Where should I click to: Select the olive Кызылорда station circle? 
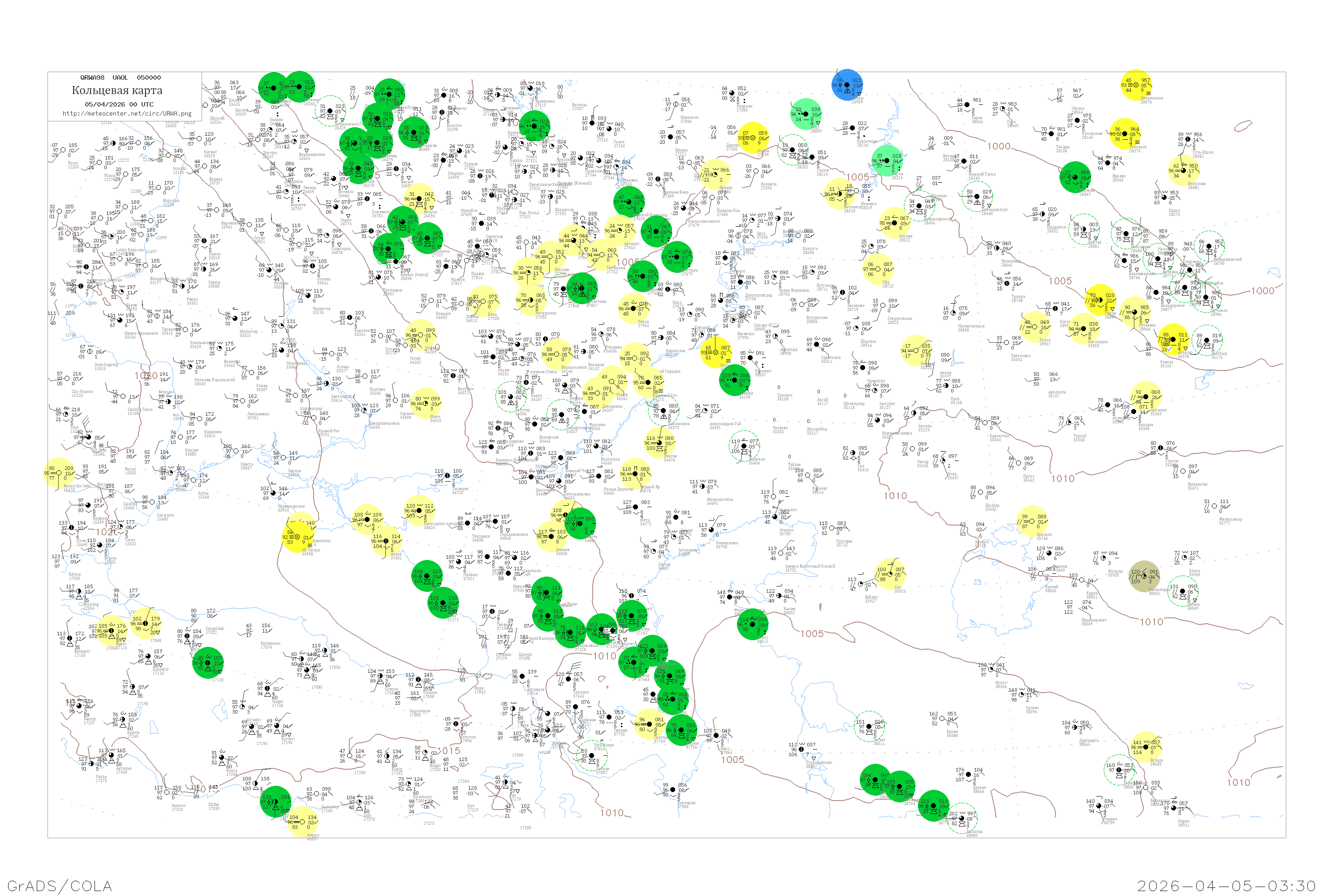(x=1144, y=576)
